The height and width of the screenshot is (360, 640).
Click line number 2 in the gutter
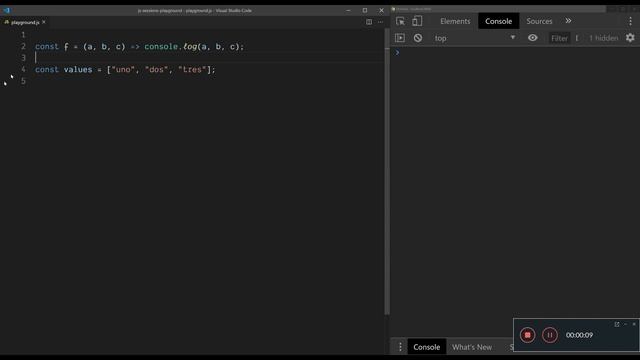tap(23, 47)
